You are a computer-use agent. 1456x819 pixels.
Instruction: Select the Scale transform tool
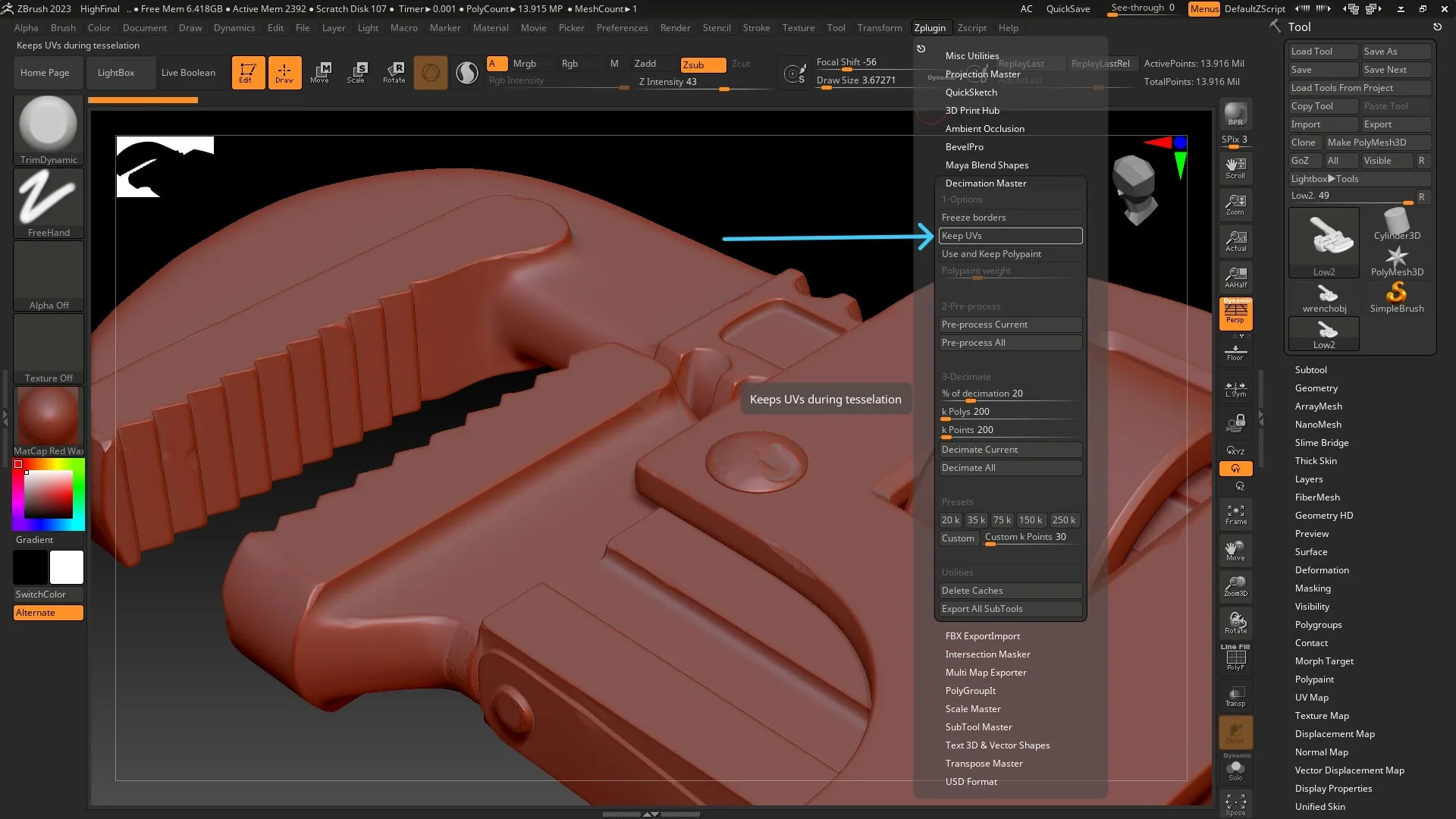click(356, 73)
